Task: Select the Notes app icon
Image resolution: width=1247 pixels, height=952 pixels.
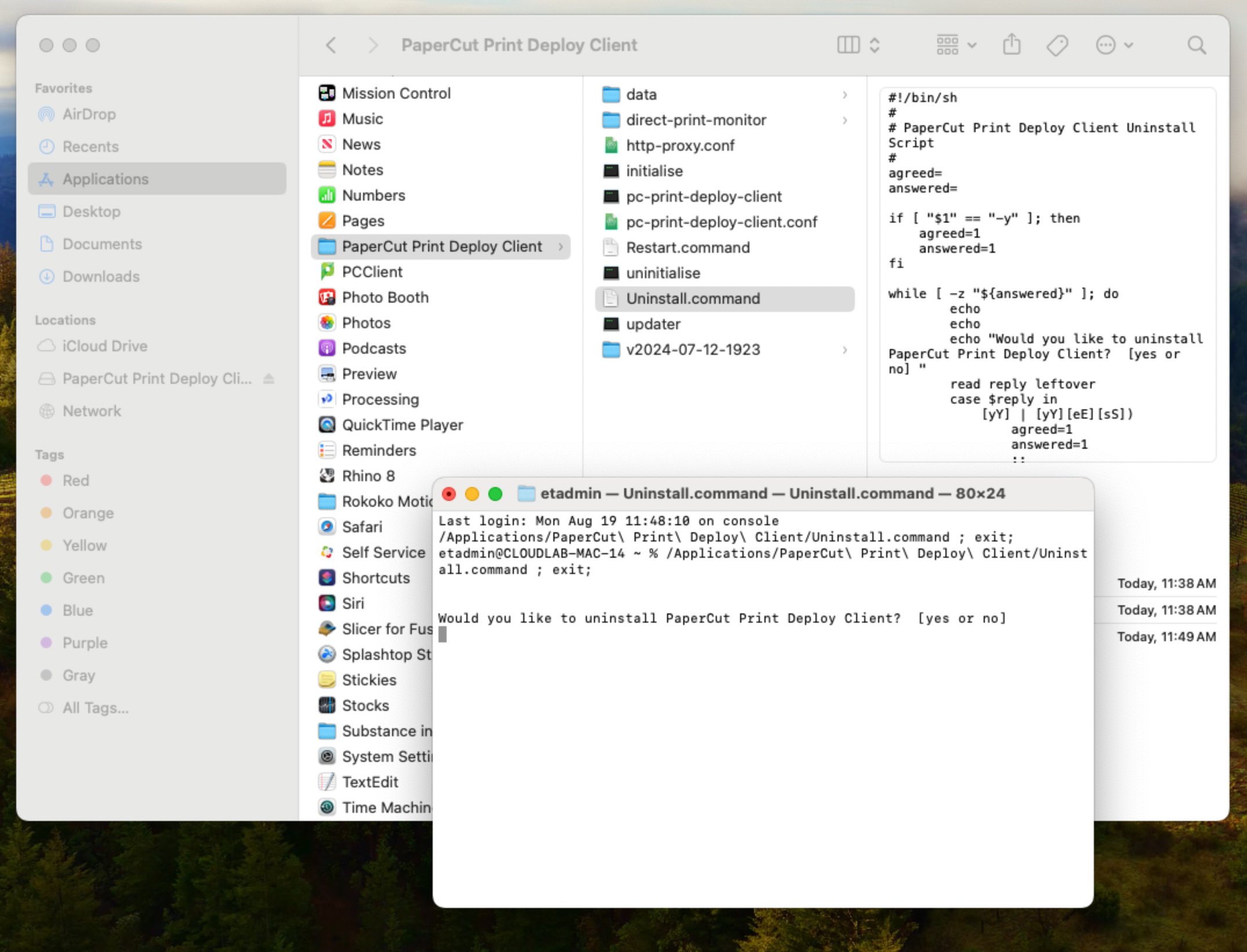Action: click(x=327, y=169)
